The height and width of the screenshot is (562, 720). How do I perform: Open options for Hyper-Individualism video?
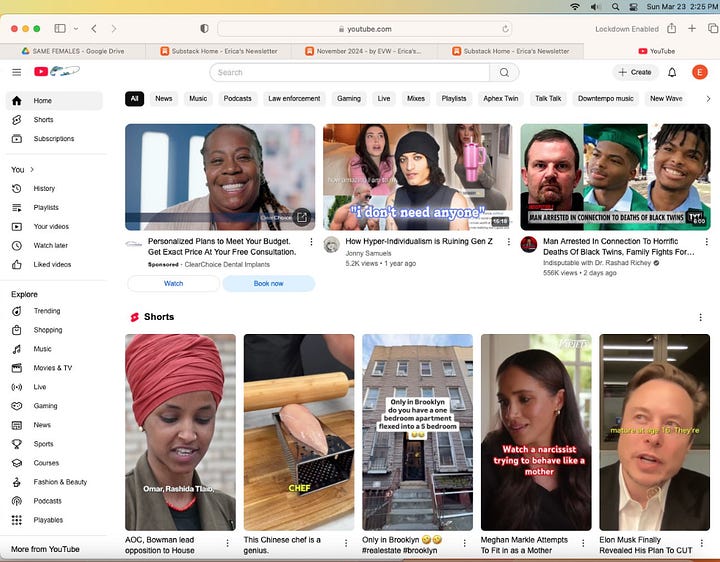click(509, 242)
